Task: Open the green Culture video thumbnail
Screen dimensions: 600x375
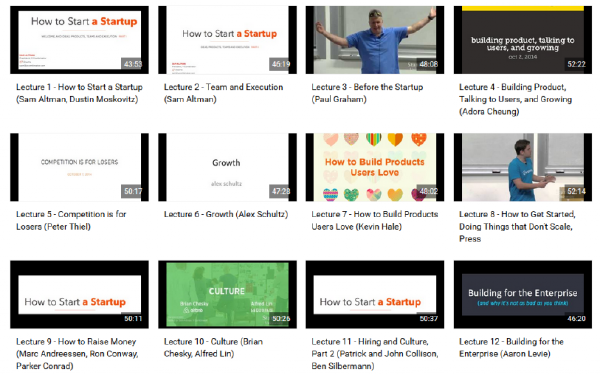Action: pos(227,294)
